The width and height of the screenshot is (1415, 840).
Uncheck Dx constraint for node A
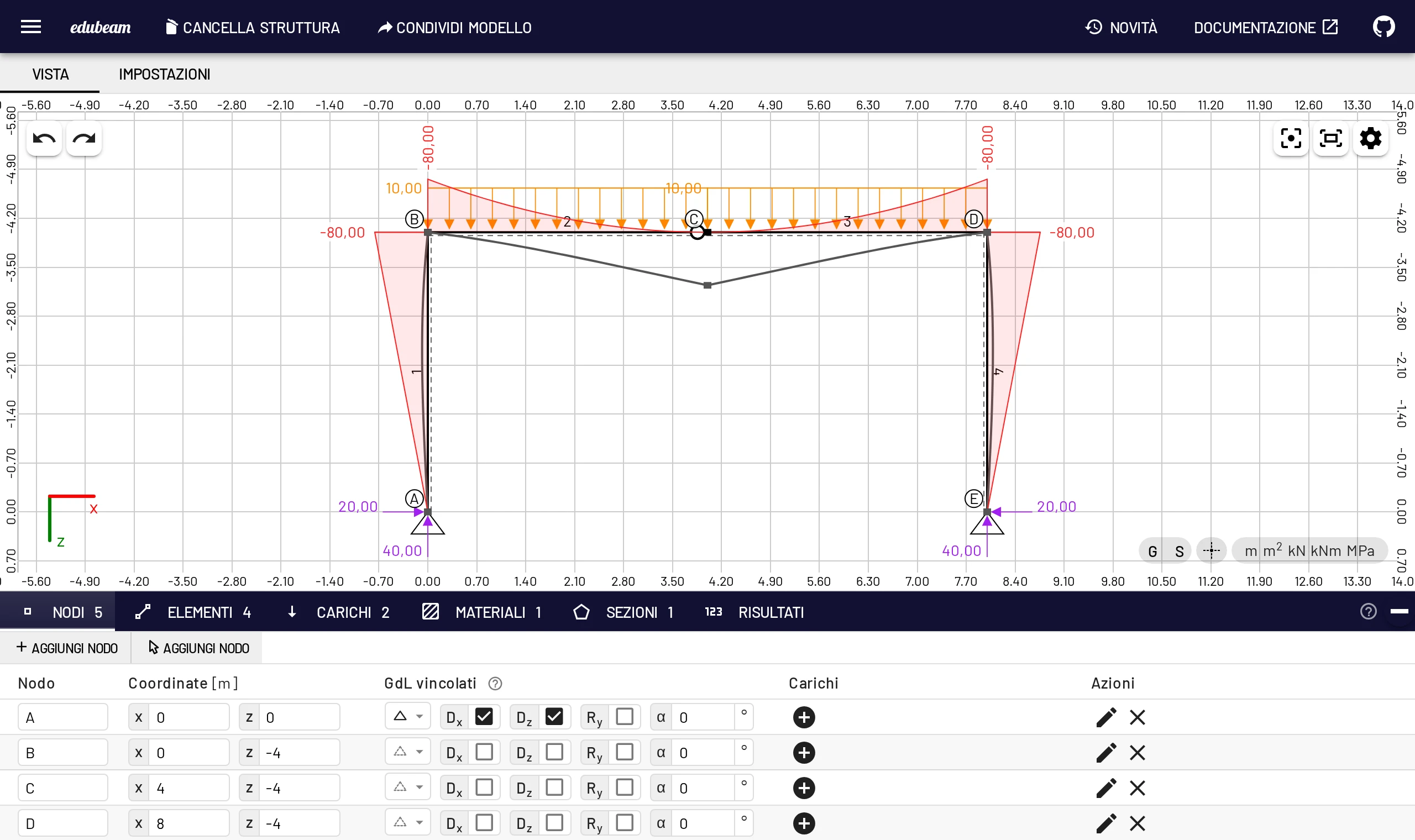coord(484,717)
